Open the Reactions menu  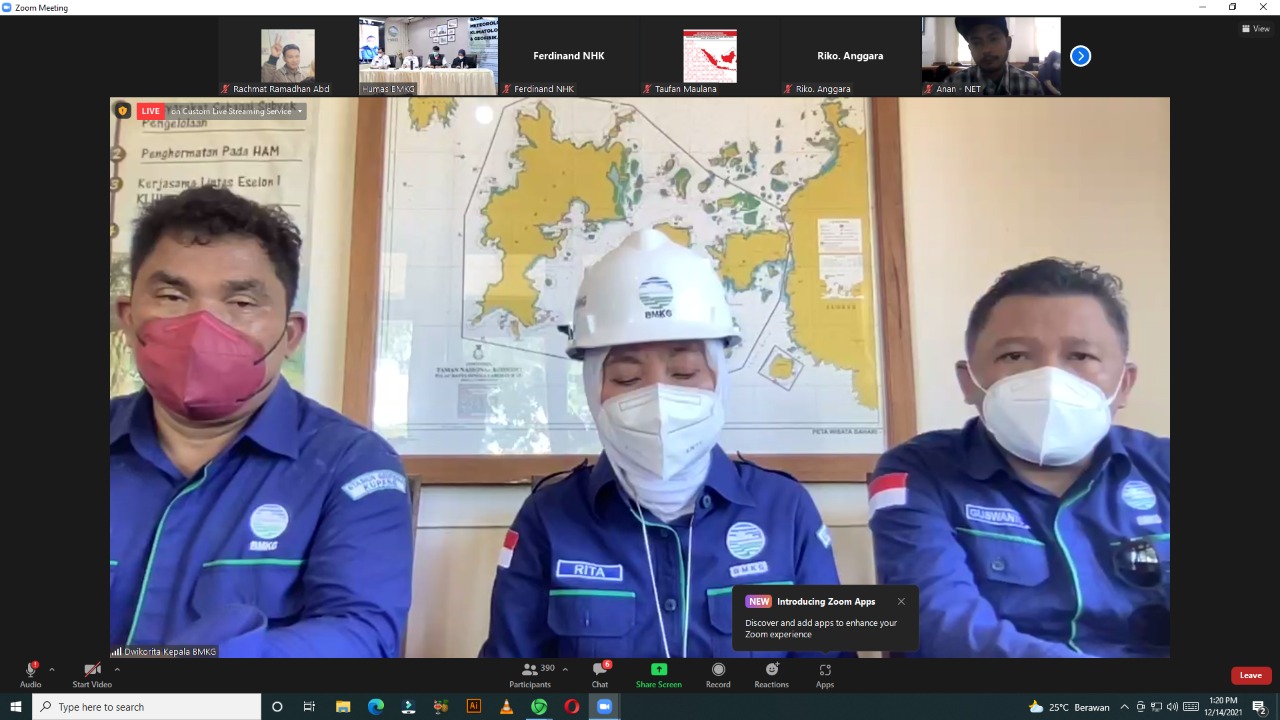tap(771, 674)
